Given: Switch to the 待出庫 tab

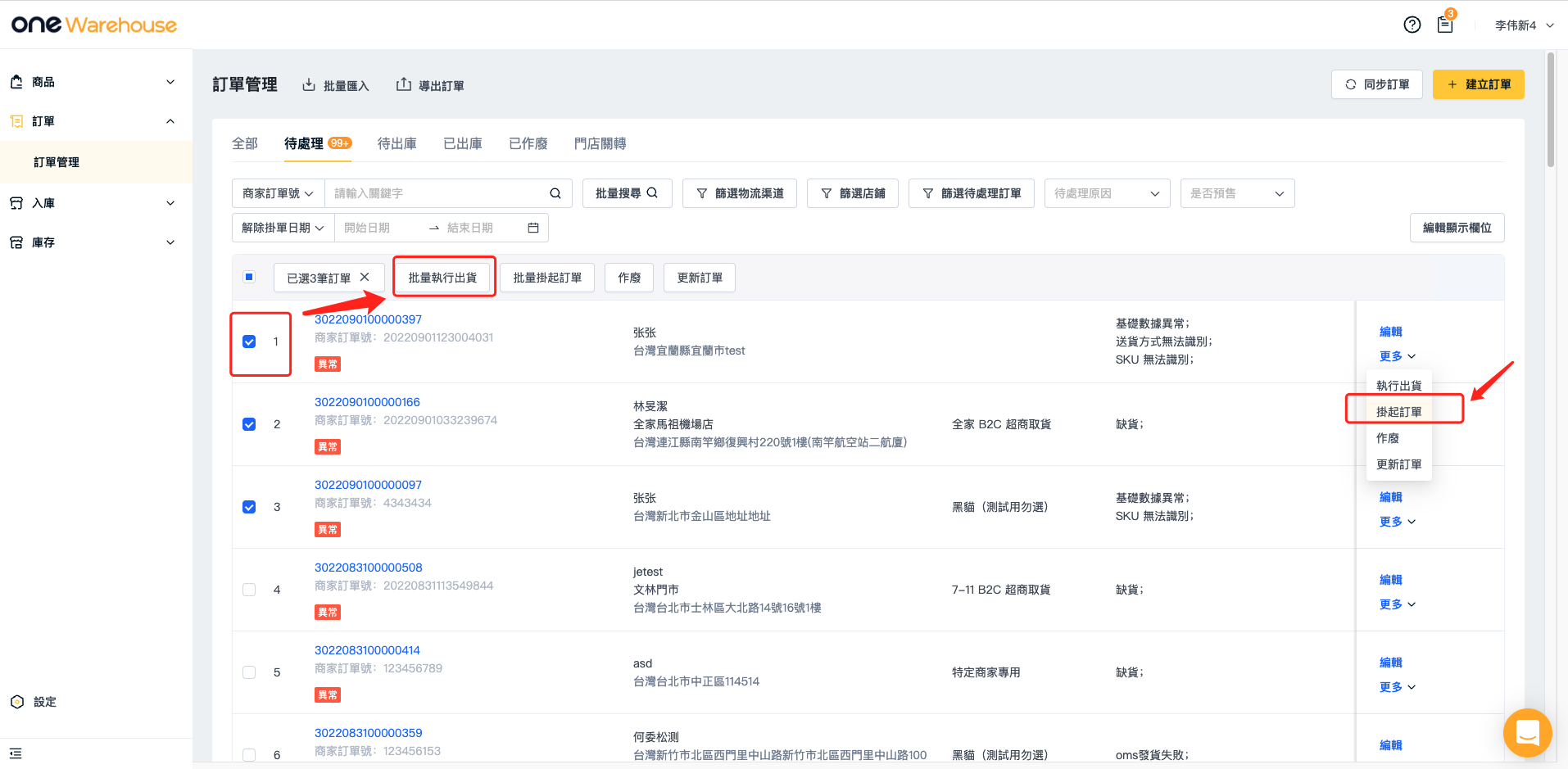Looking at the screenshot, I should click(397, 143).
